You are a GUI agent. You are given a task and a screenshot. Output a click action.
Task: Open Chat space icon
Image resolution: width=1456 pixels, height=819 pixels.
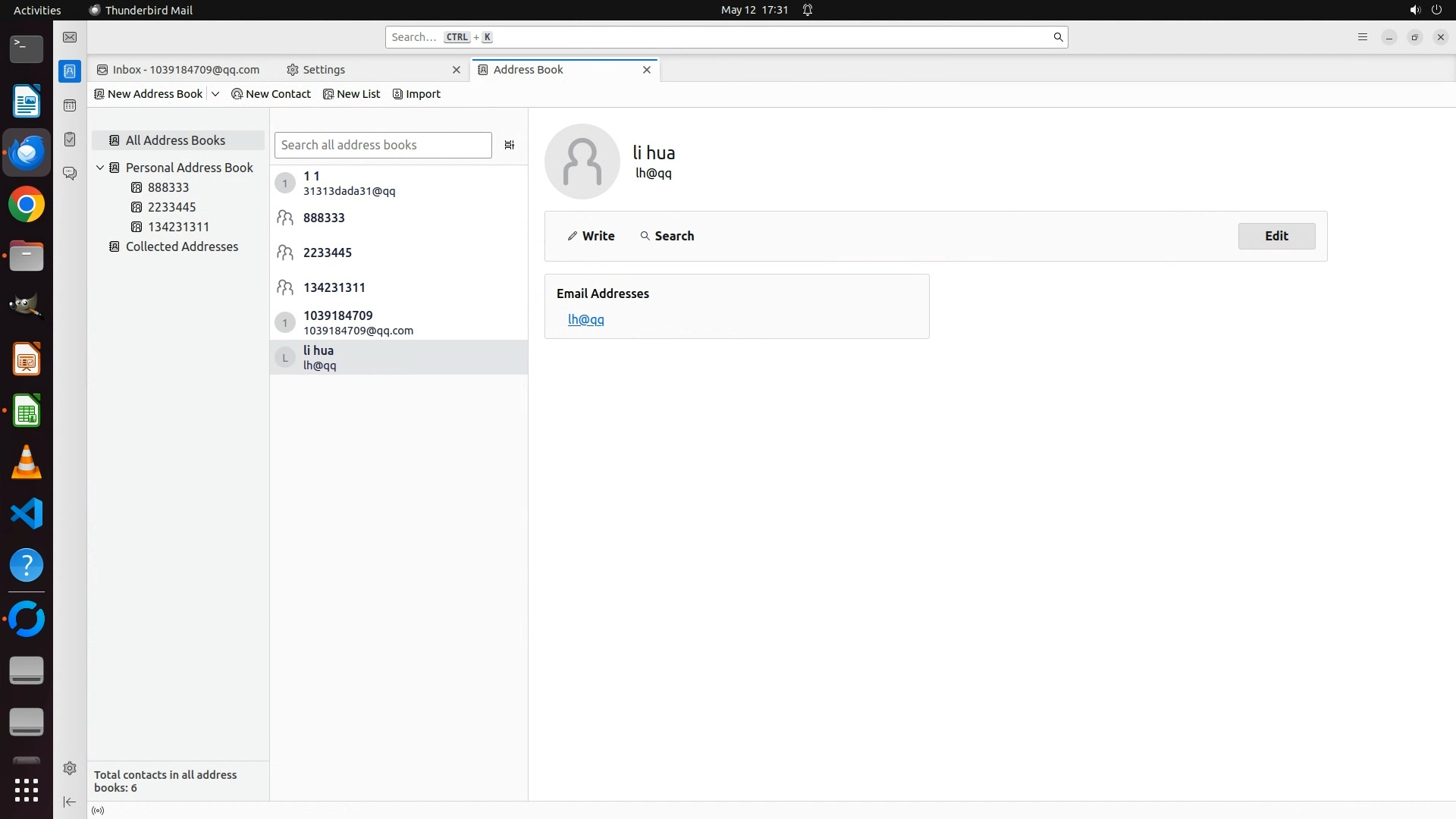point(70,174)
